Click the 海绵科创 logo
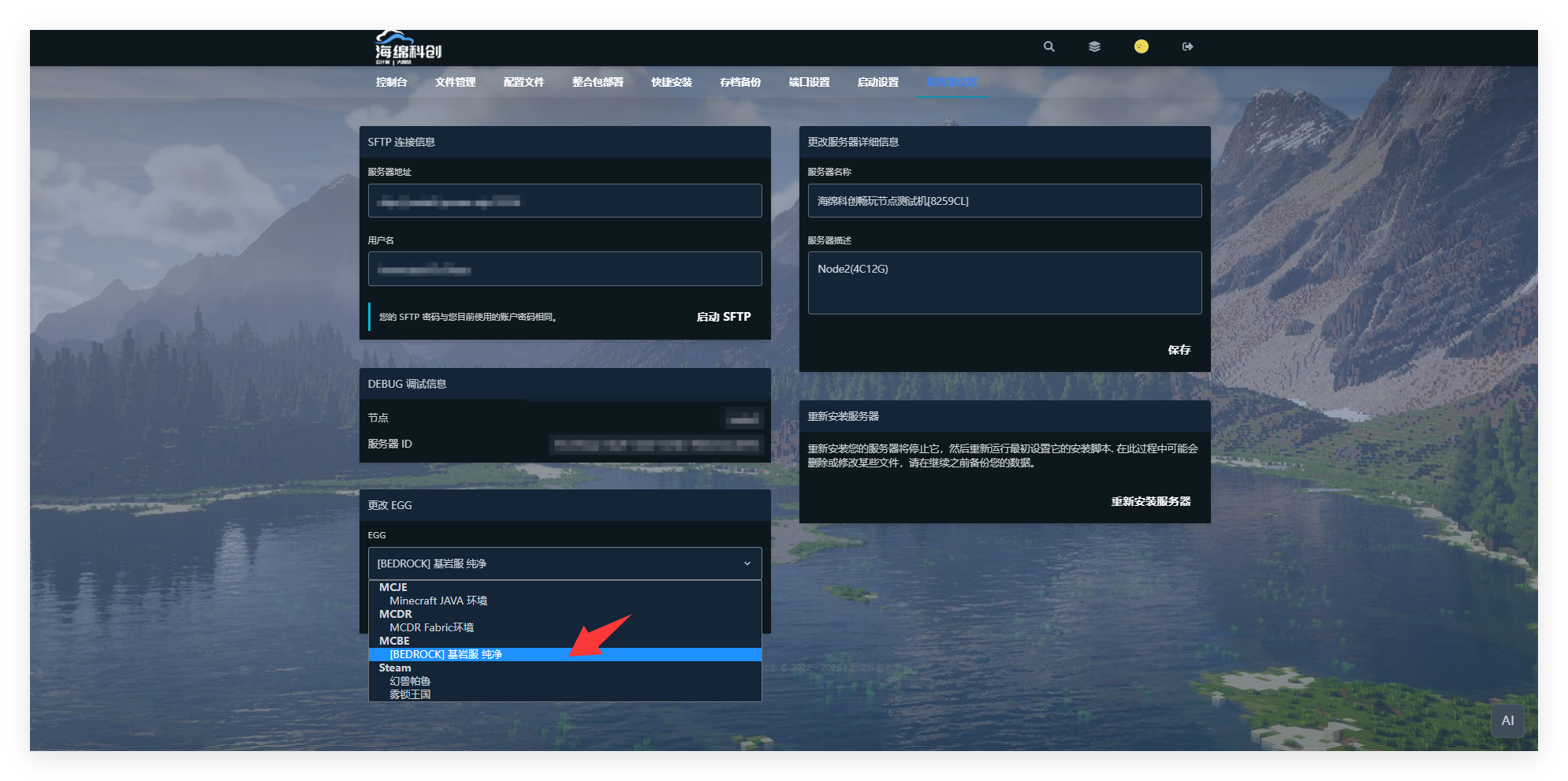Image resolution: width=1568 pixels, height=781 pixels. point(408,49)
